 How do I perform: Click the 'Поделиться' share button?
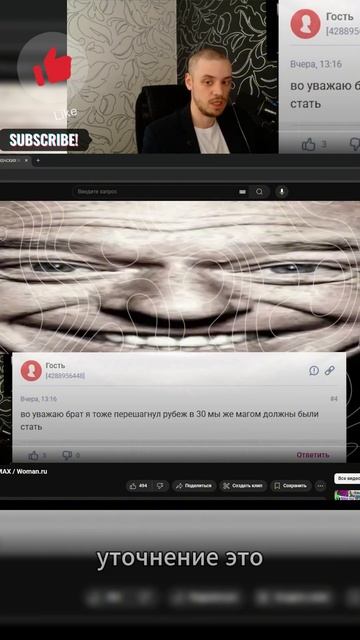pyautogui.click(x=194, y=486)
